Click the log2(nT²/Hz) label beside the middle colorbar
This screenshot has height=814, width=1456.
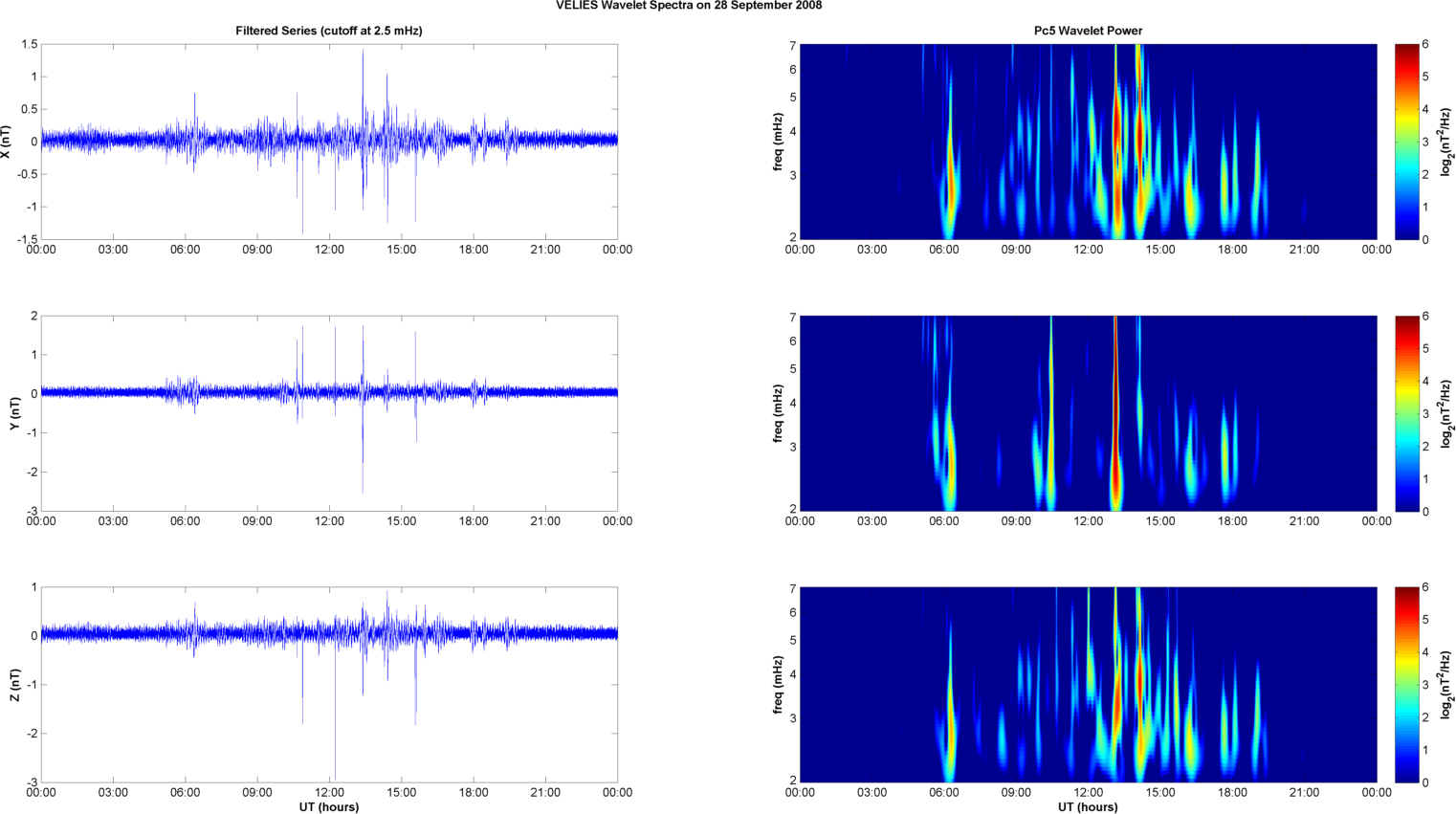[1446, 413]
